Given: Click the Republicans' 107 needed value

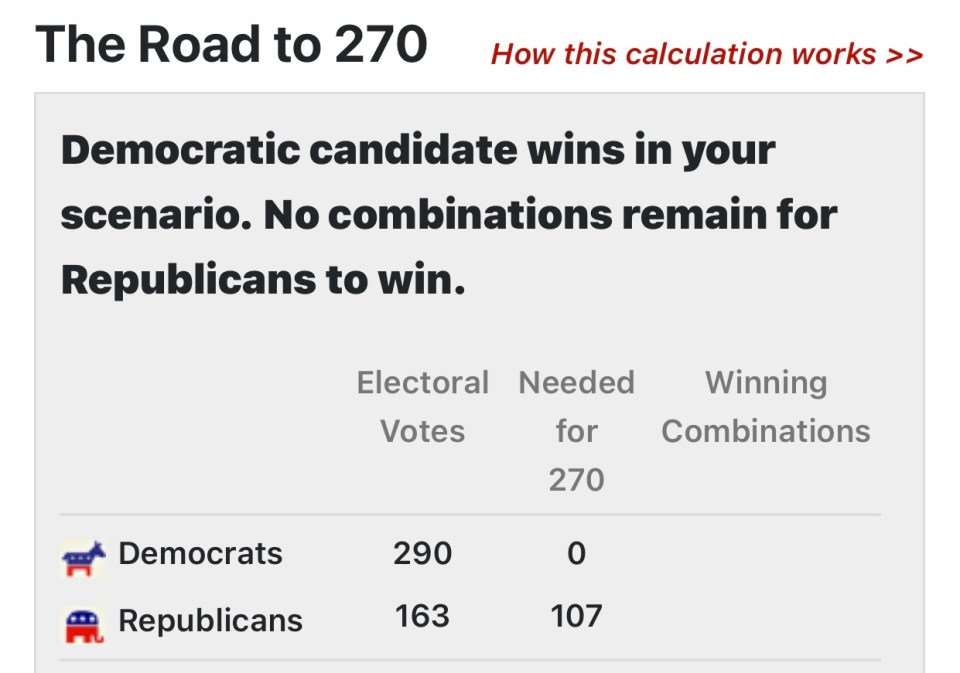Looking at the screenshot, I should click(576, 616).
